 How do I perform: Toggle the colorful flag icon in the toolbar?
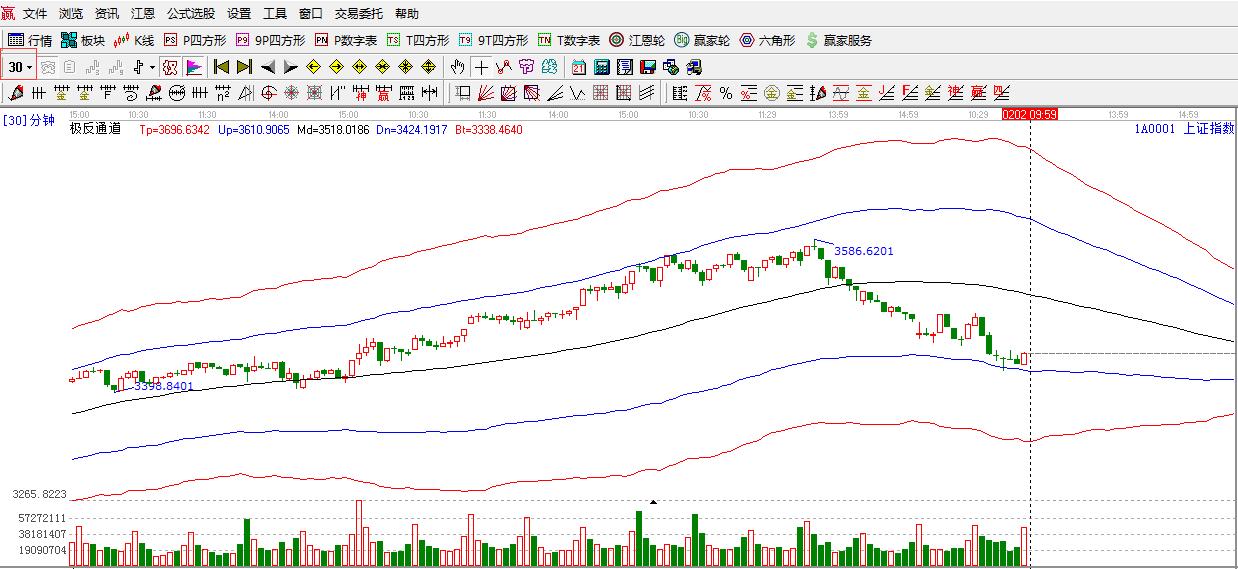coord(194,67)
